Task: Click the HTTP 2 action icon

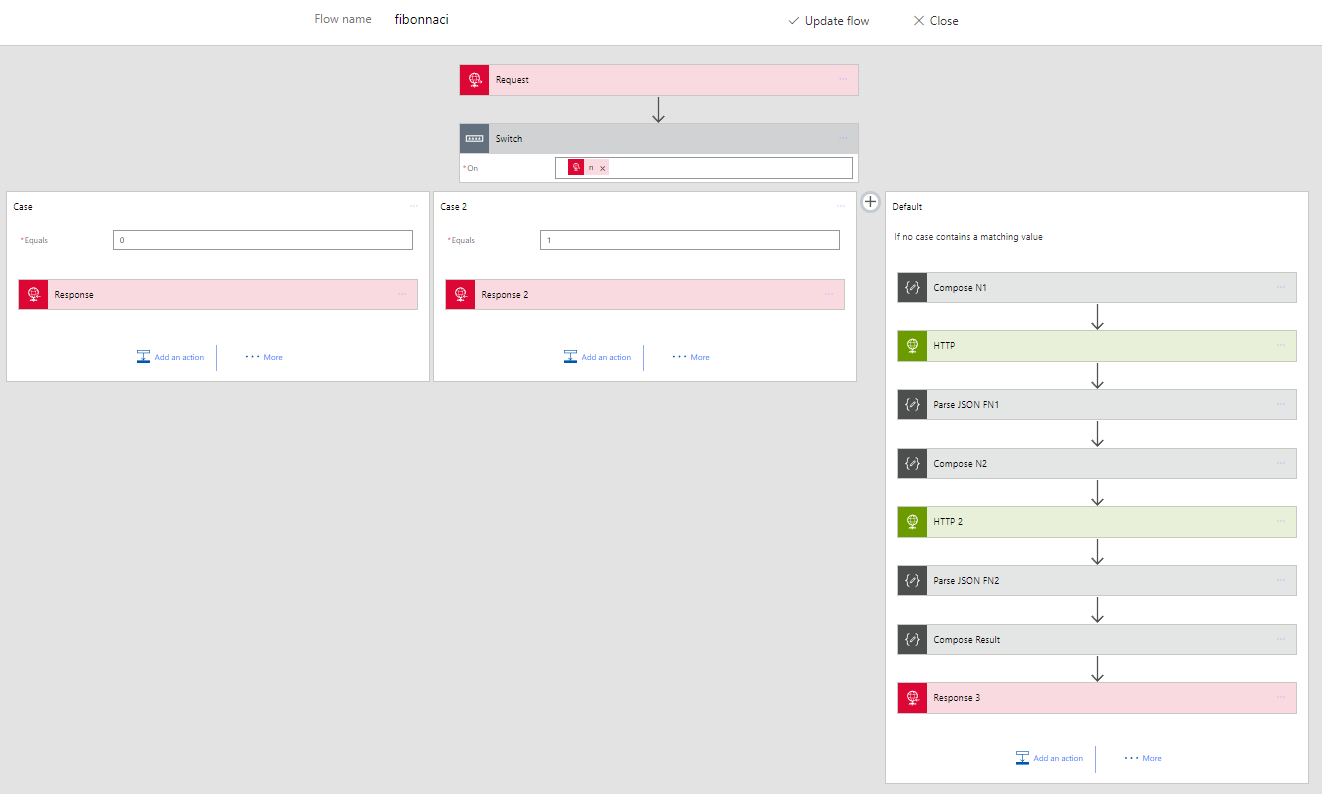Action: tap(912, 522)
